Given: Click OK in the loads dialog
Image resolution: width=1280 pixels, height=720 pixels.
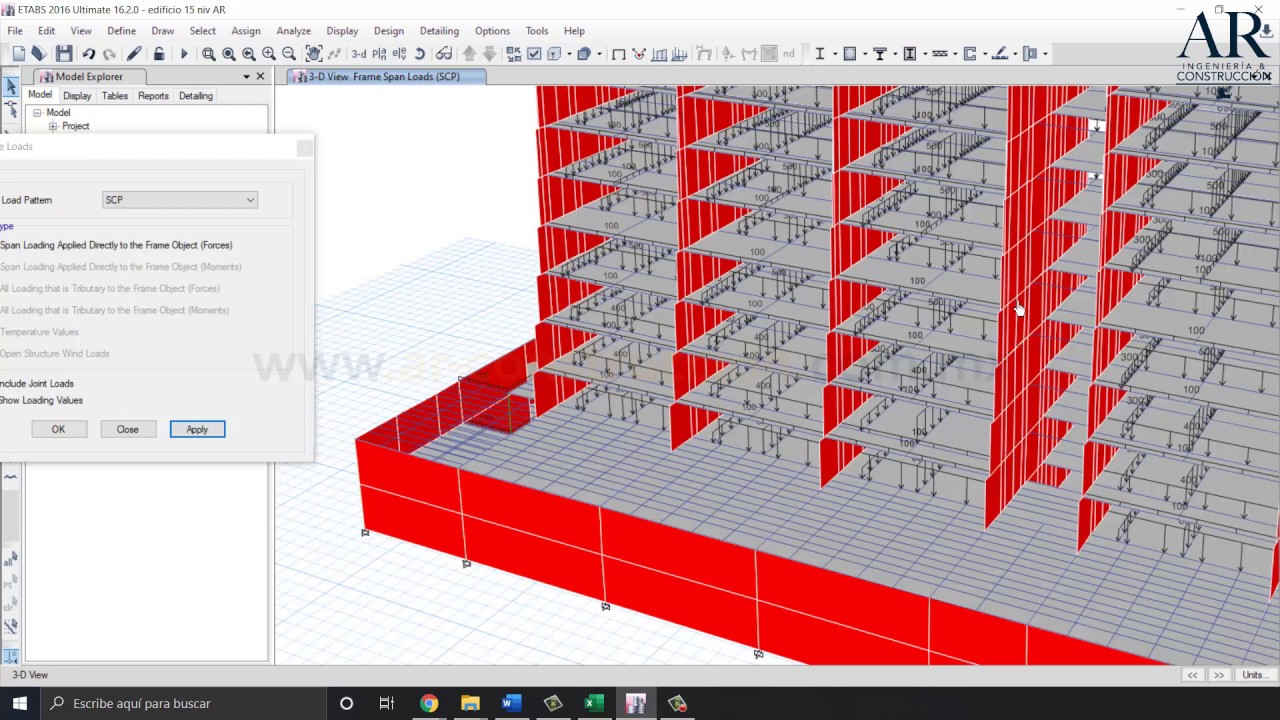Looking at the screenshot, I should point(58,429).
